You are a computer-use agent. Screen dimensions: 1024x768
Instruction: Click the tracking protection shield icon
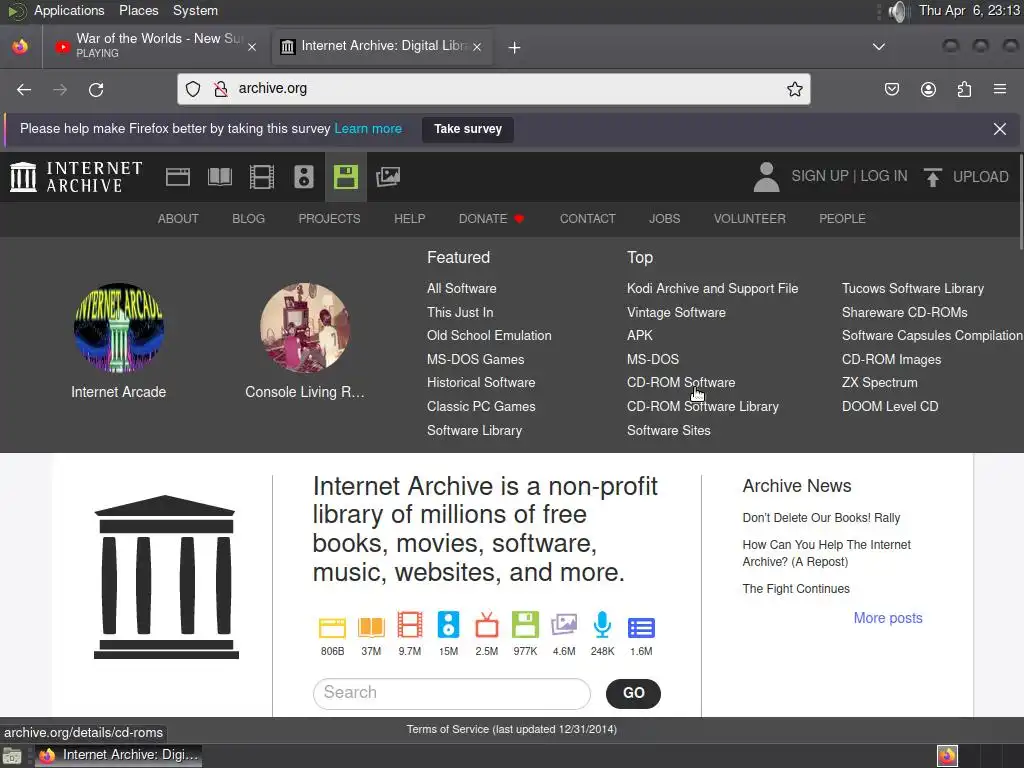click(x=193, y=89)
